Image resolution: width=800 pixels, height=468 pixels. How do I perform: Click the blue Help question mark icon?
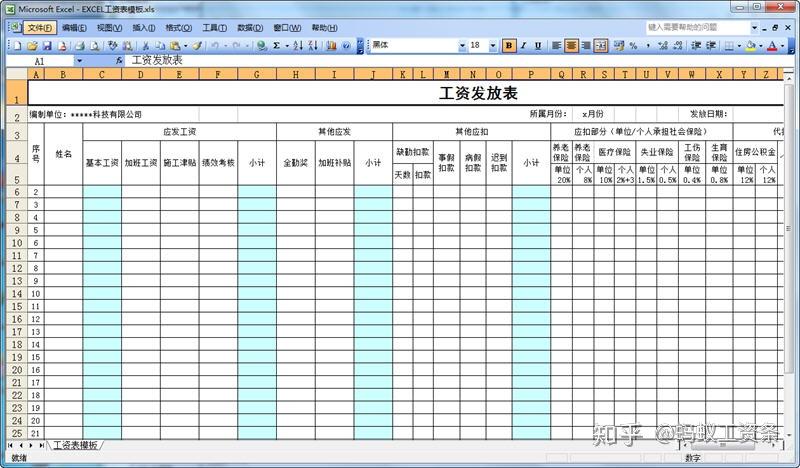[x=346, y=46]
